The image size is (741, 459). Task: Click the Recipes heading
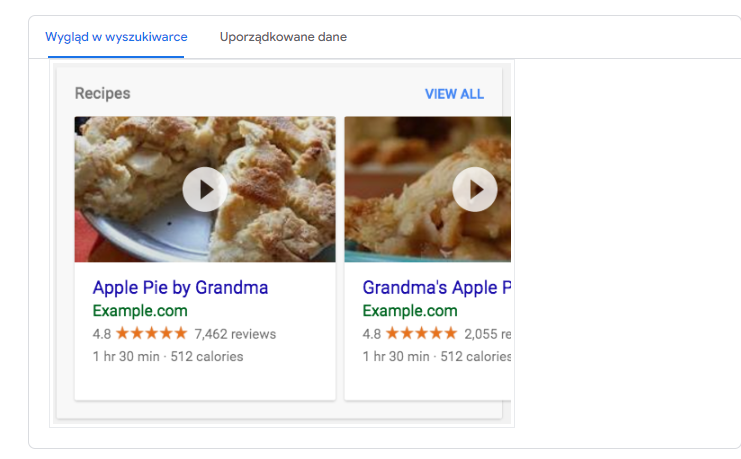tap(103, 94)
